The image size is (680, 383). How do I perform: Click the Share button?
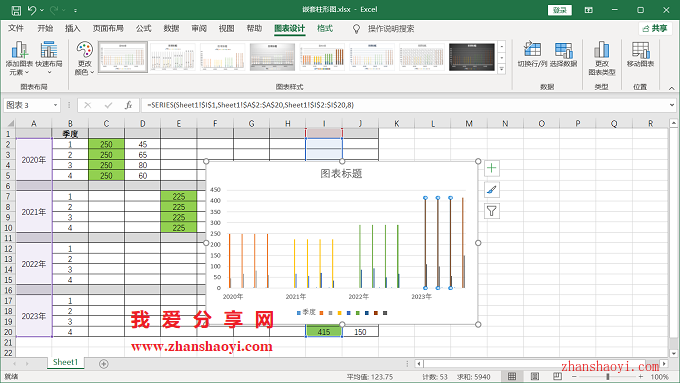655,29
